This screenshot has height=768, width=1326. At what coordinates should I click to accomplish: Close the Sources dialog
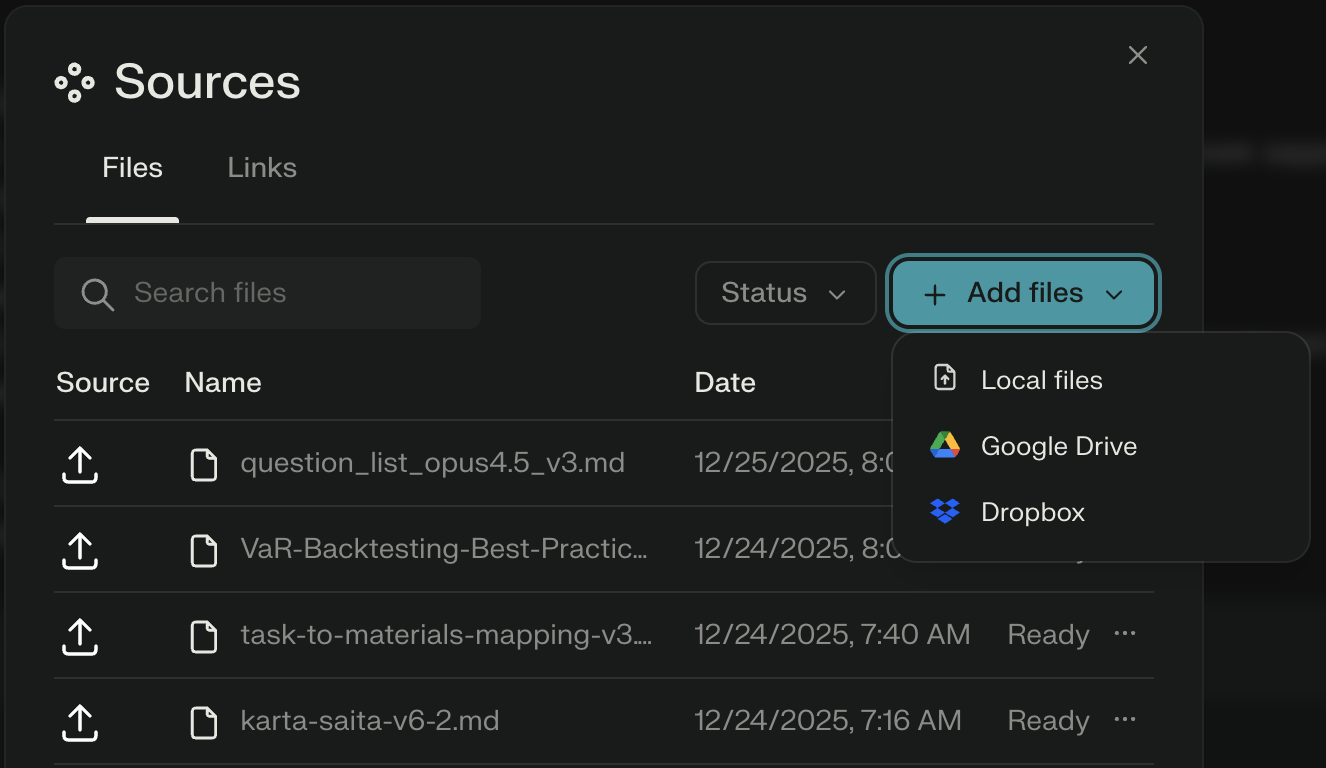pos(1137,56)
